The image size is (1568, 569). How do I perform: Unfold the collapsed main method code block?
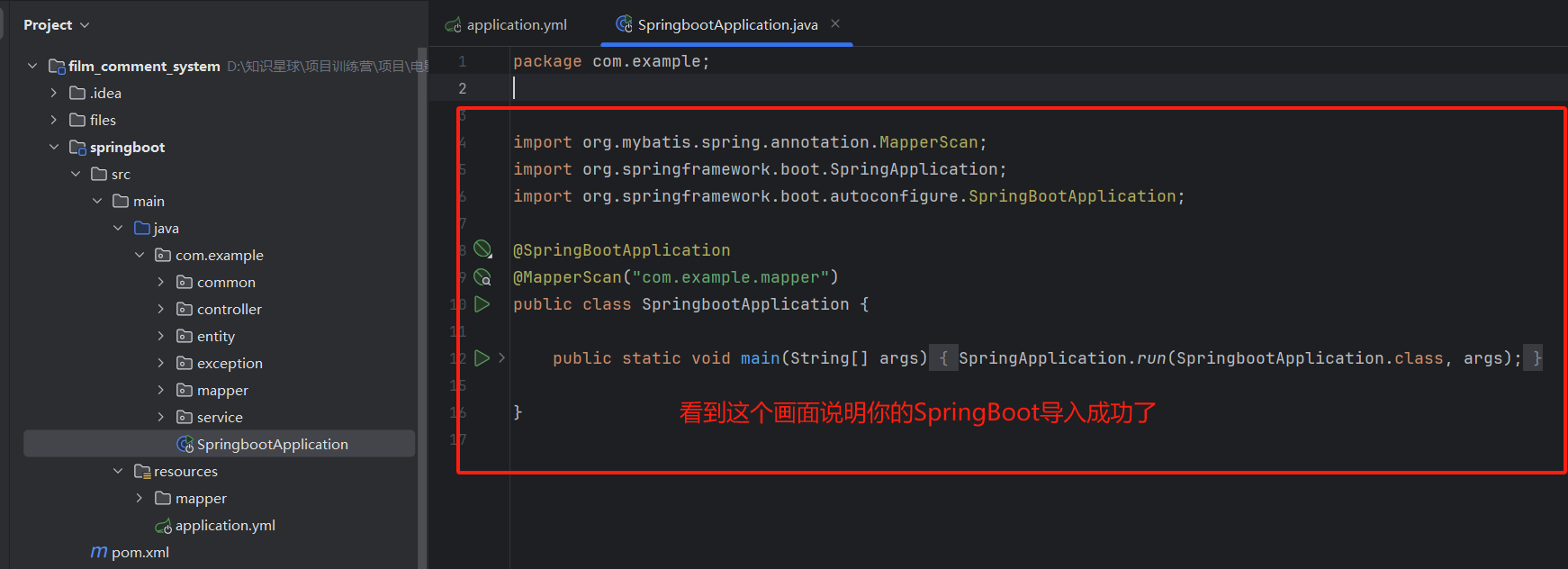click(501, 358)
